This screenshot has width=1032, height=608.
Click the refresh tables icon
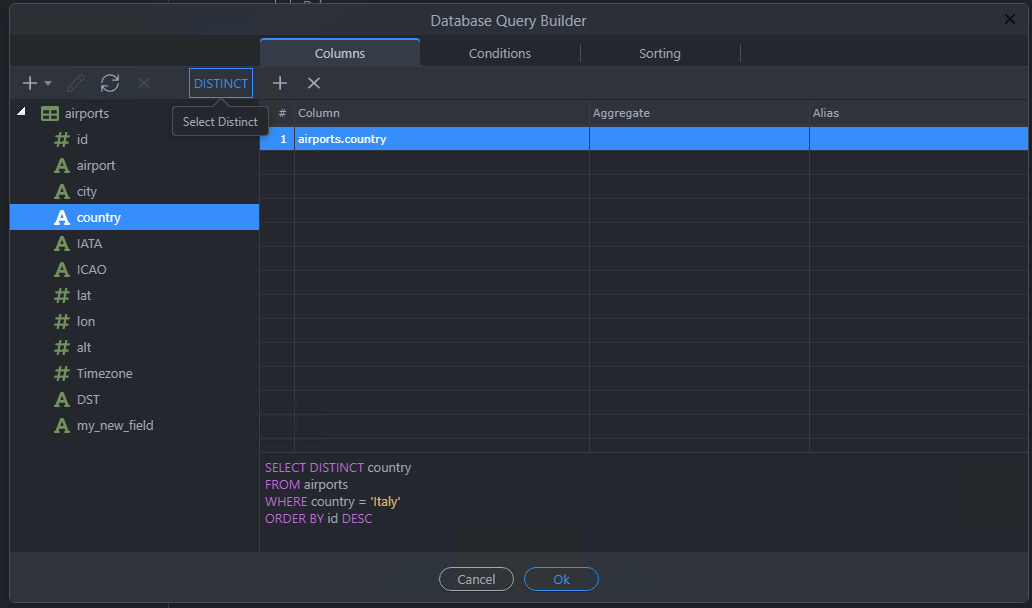click(110, 83)
